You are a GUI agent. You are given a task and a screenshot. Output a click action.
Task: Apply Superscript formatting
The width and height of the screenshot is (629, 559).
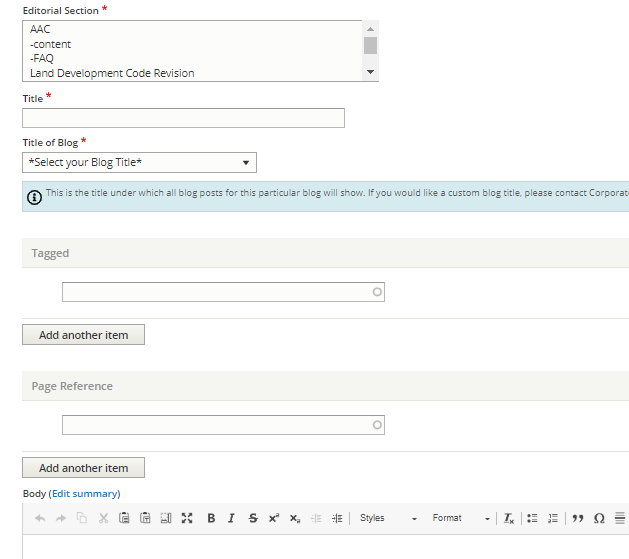274,518
